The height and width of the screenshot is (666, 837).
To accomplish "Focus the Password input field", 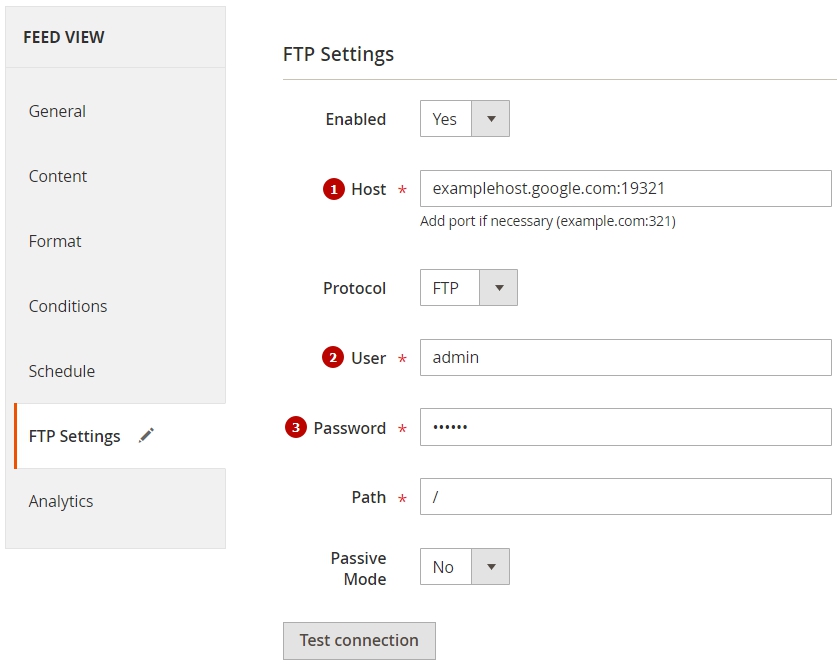I will point(626,427).
